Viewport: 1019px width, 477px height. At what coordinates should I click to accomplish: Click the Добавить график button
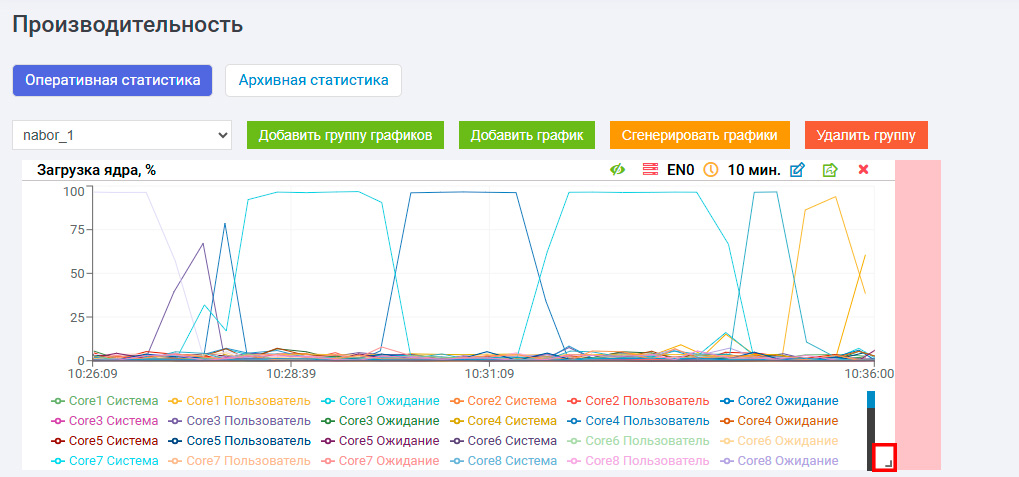(x=527, y=135)
